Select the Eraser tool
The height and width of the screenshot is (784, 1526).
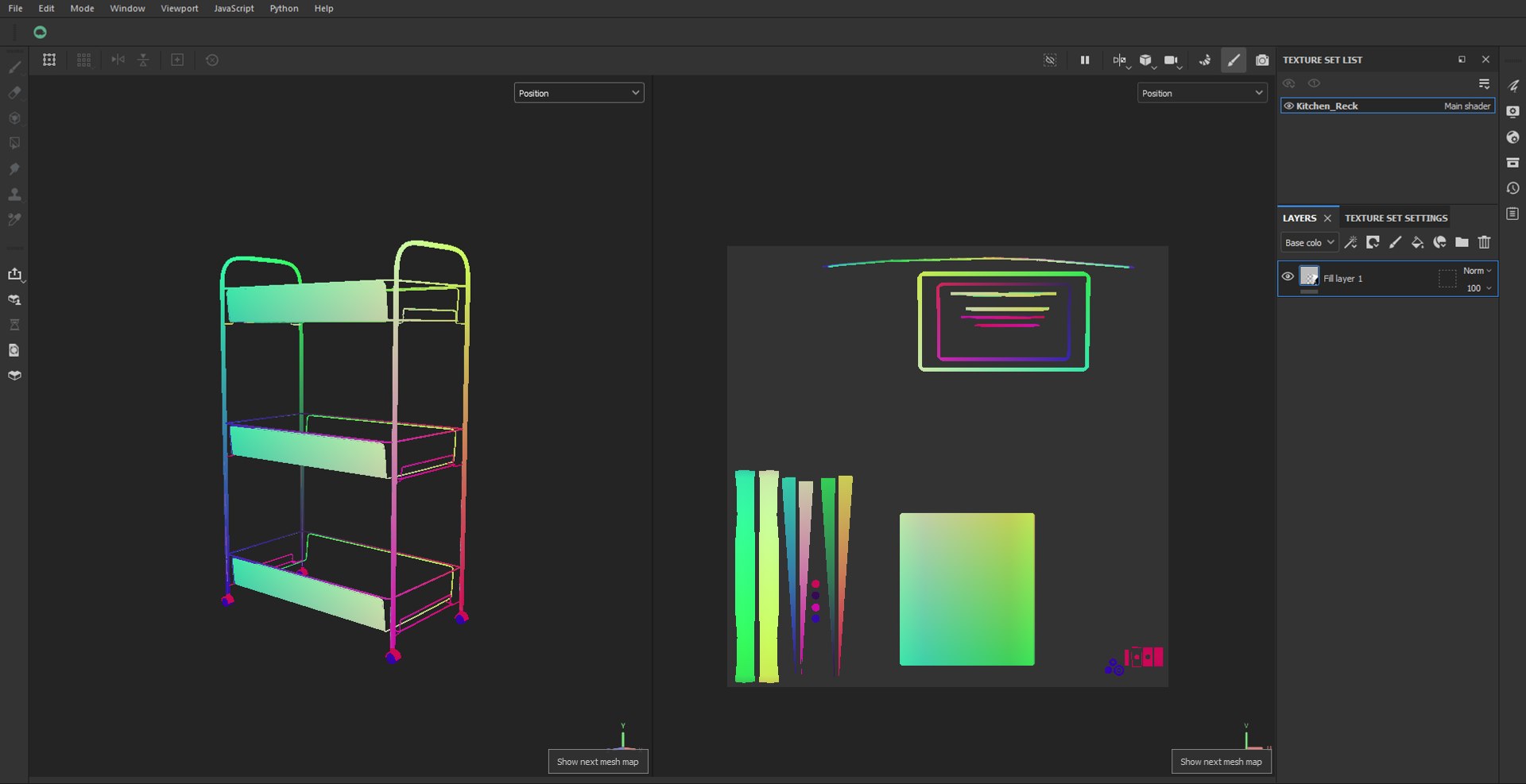(x=14, y=92)
